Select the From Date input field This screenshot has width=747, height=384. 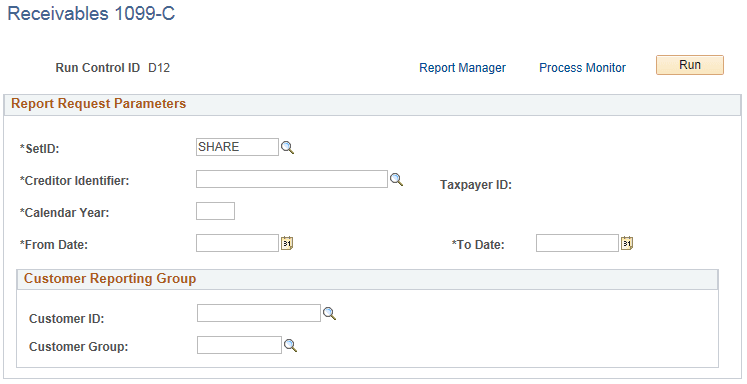click(237, 243)
